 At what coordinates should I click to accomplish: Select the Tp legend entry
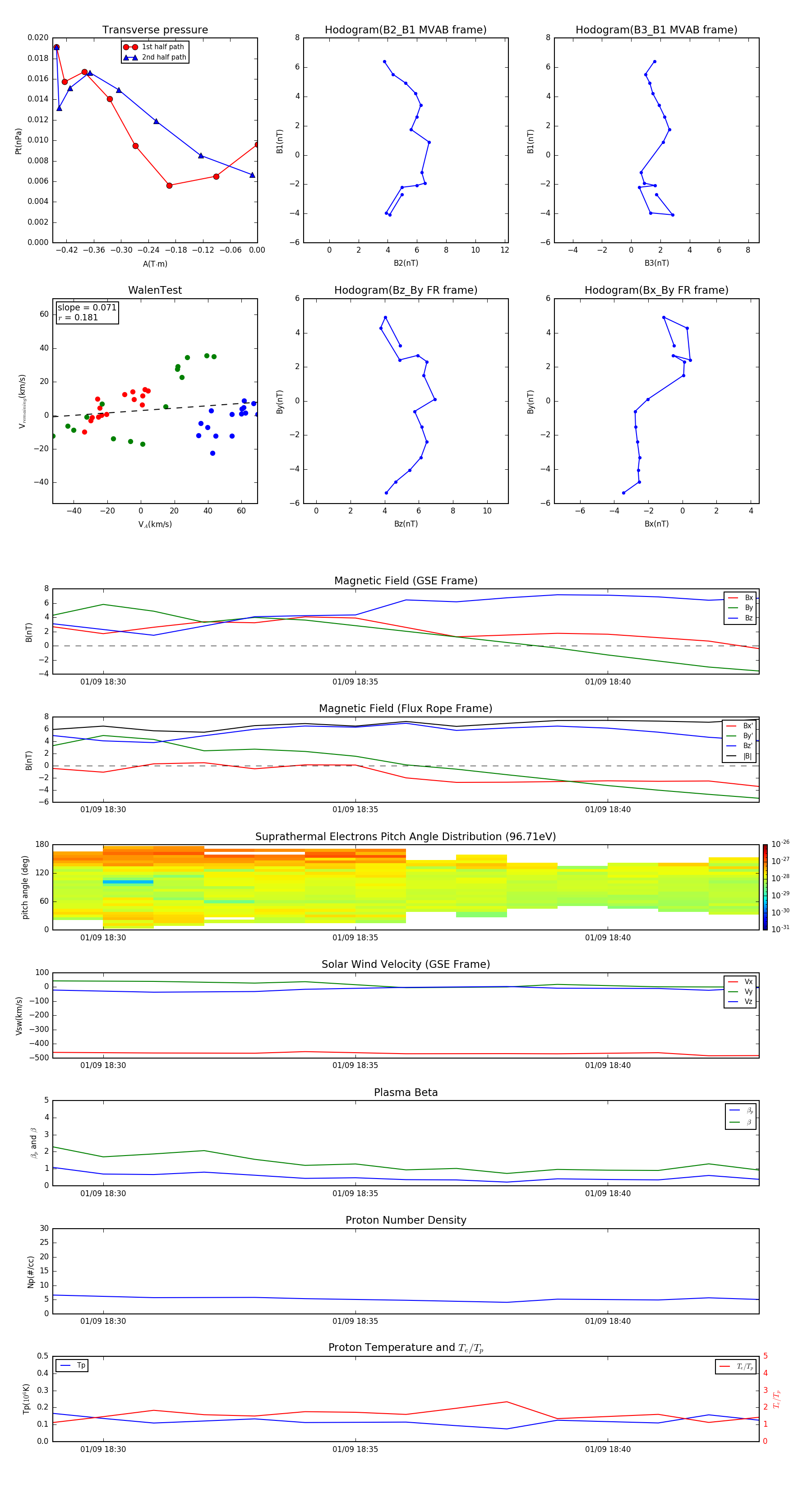coord(72,1365)
